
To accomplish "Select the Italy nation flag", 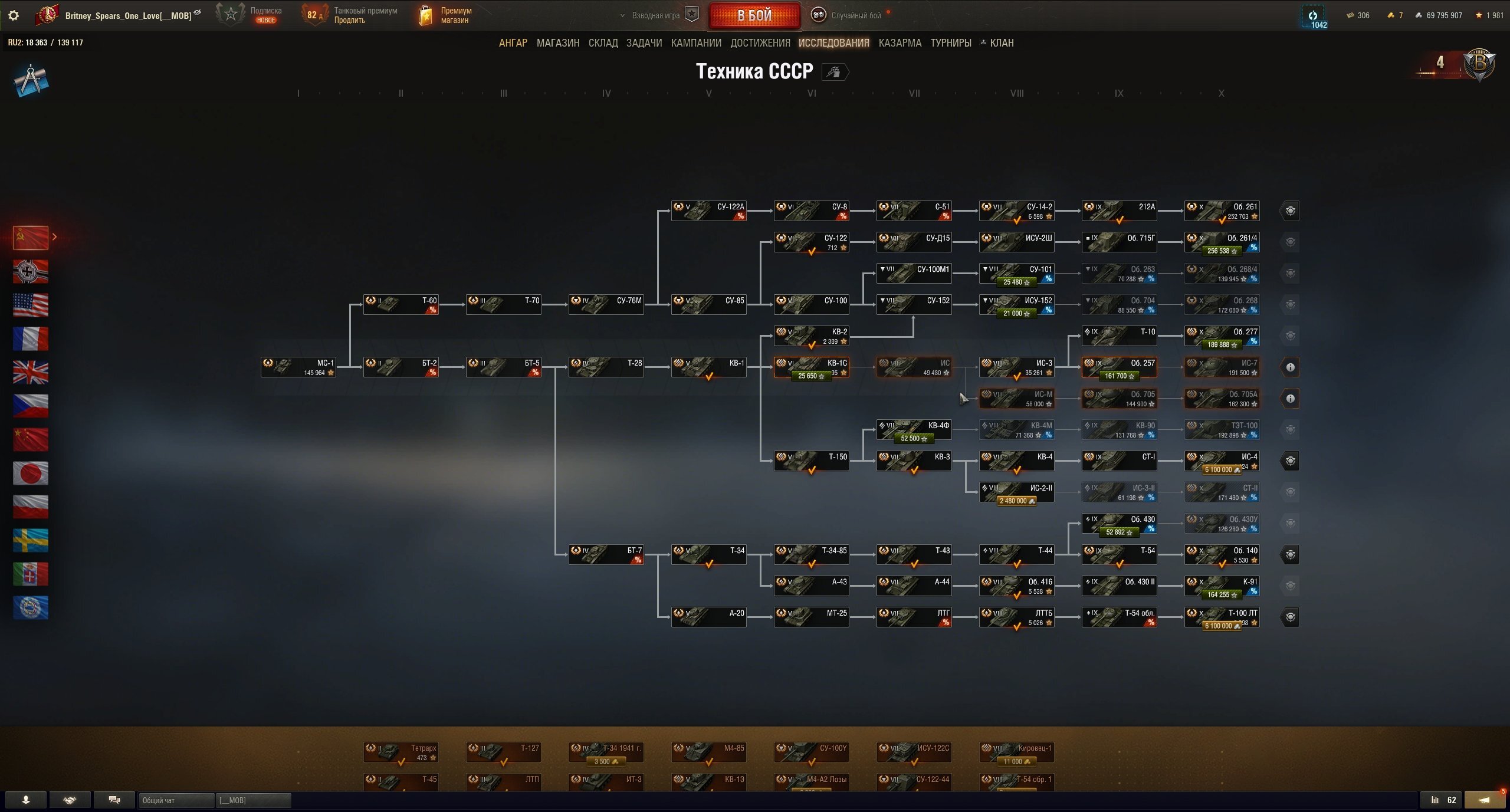I will 31,574.
